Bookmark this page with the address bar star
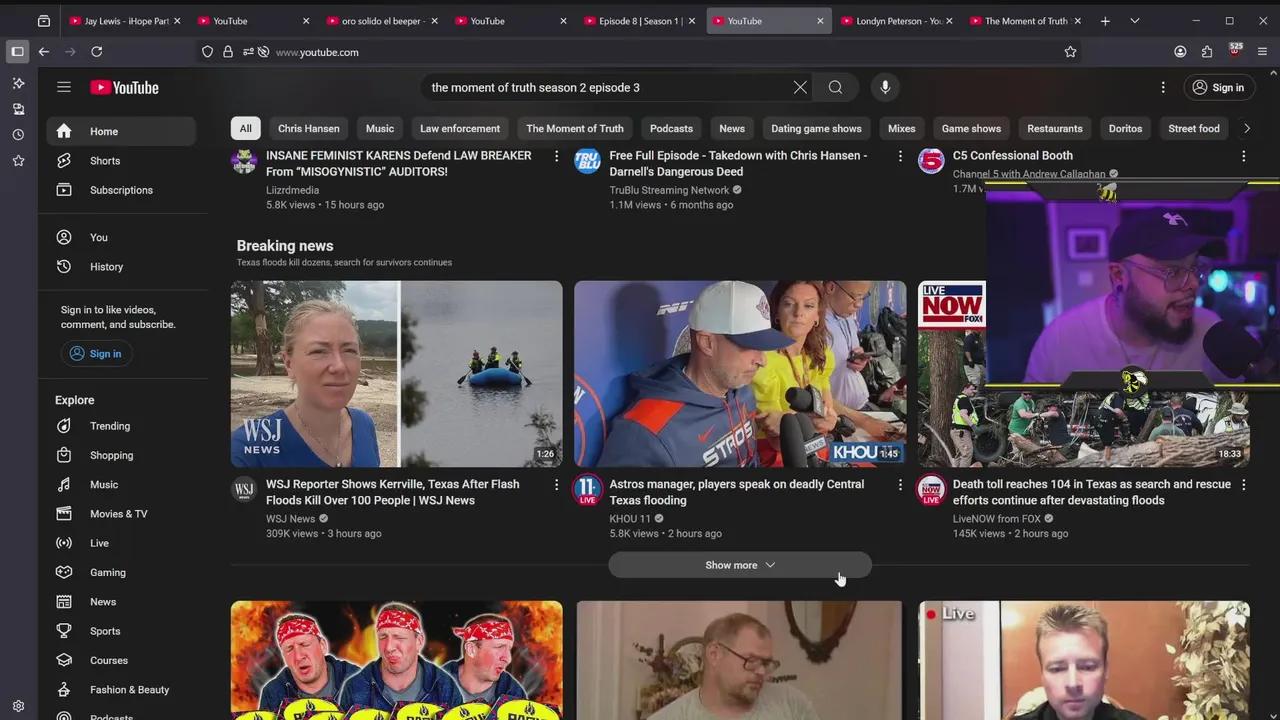 point(1070,52)
